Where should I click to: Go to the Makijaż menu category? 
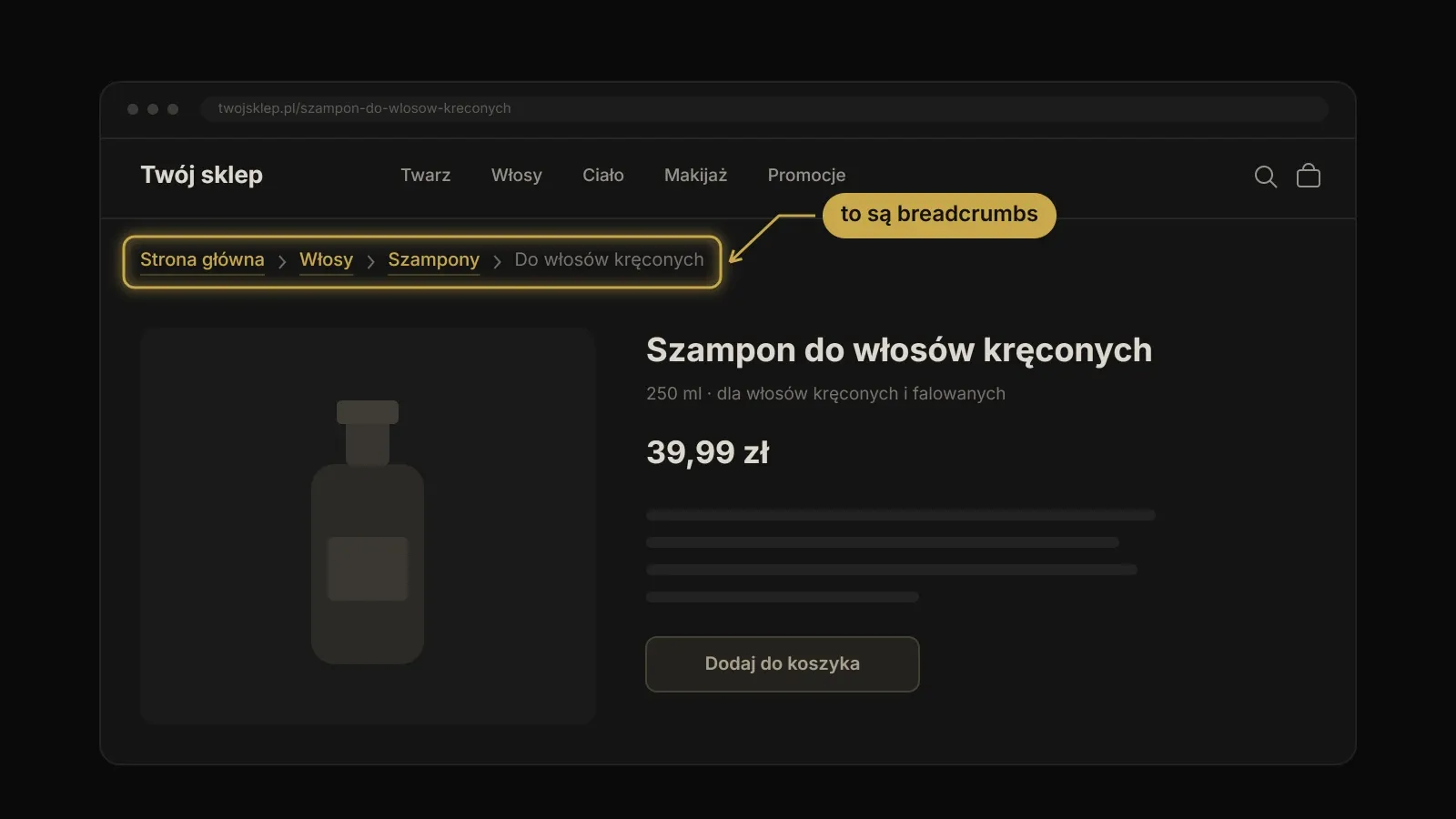[695, 175]
